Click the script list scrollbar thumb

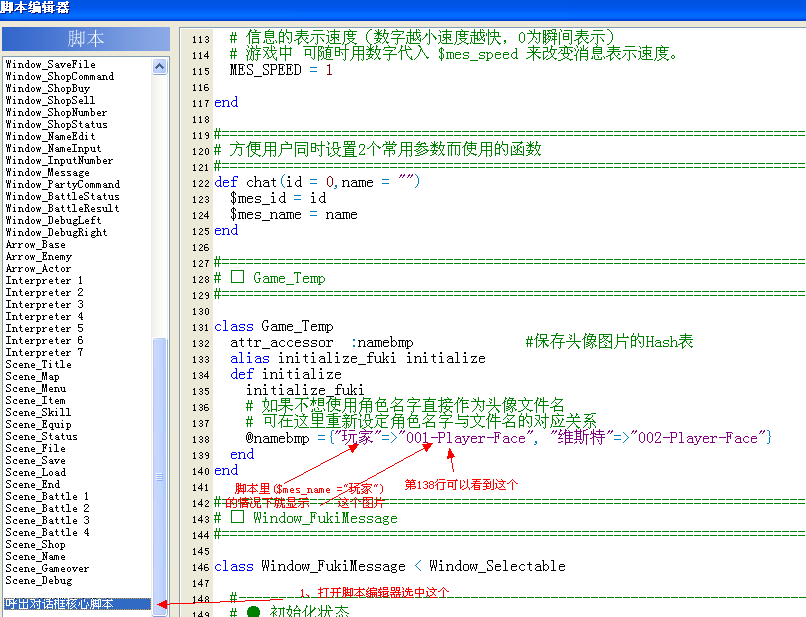159,476
